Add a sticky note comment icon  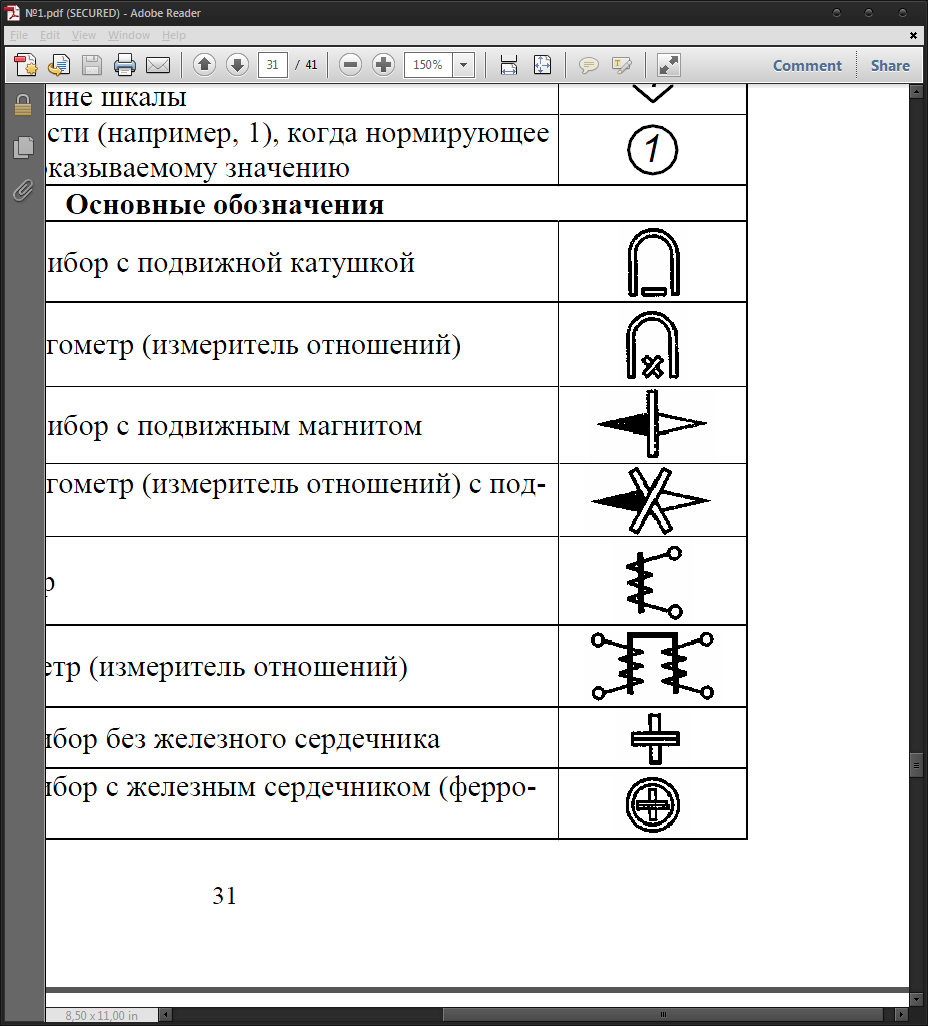click(588, 65)
